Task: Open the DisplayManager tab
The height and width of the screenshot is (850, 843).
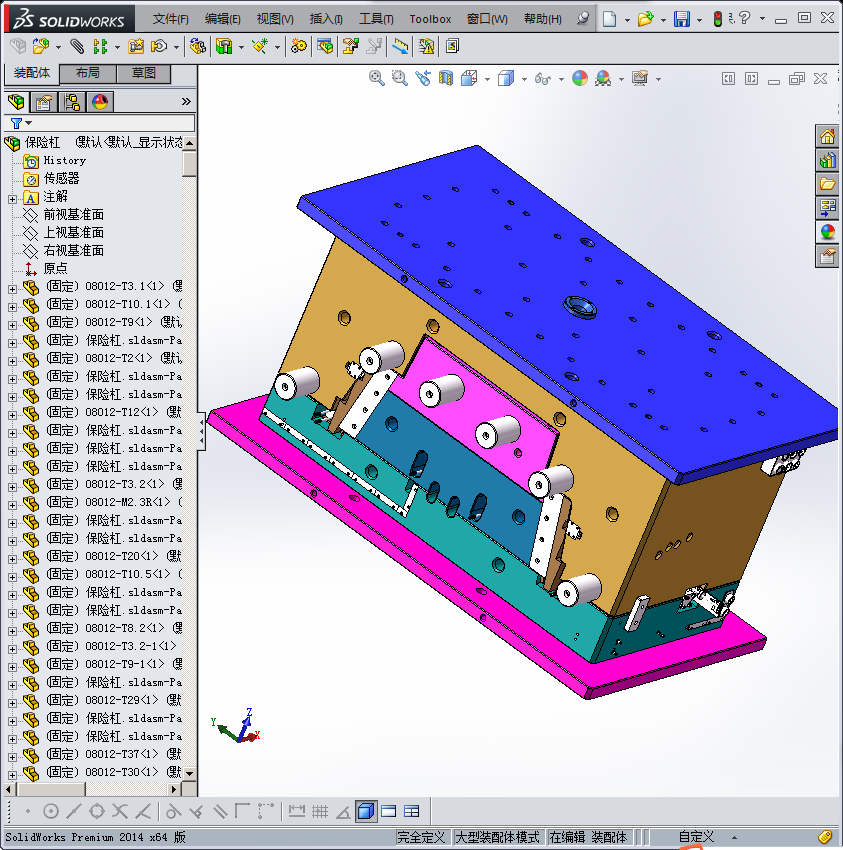Action: click(100, 102)
